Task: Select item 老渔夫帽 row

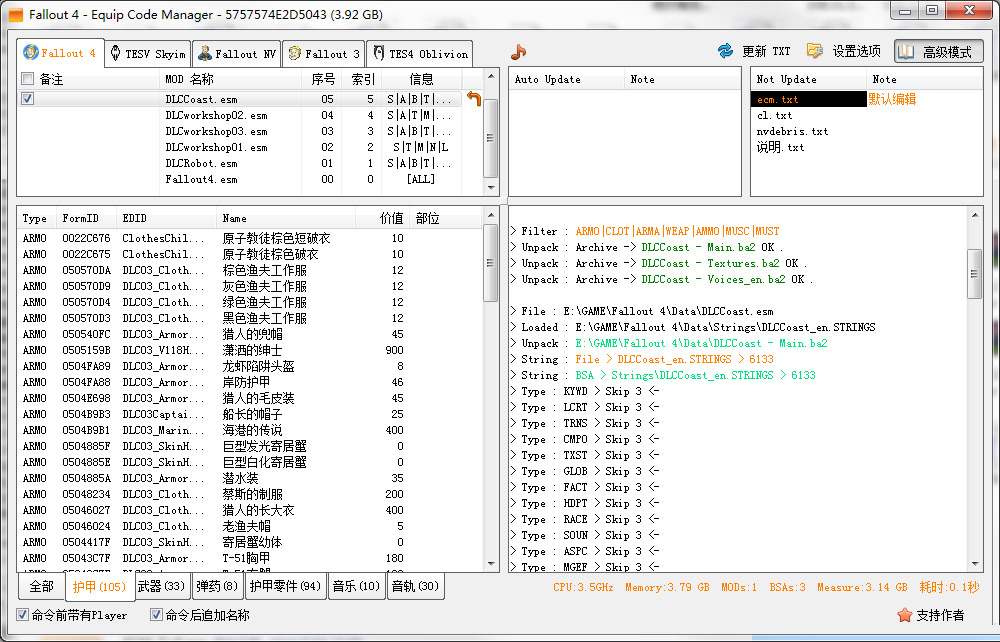Action: (x=250, y=525)
